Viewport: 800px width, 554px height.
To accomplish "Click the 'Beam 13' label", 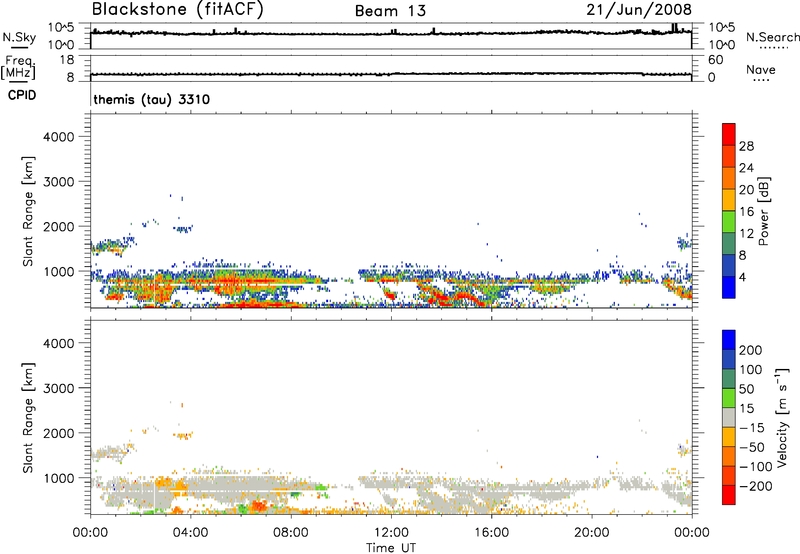I will coord(390,11).
